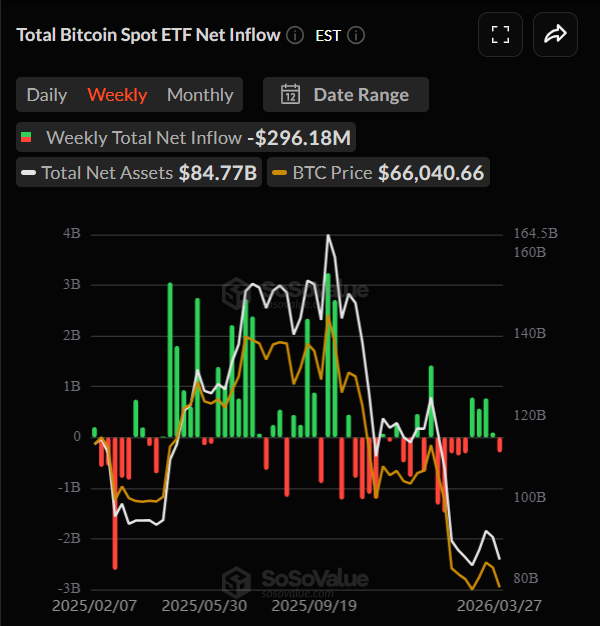This screenshot has width=600, height=626.
Task: Click the info icon beside the chart title
Action: pos(295,35)
